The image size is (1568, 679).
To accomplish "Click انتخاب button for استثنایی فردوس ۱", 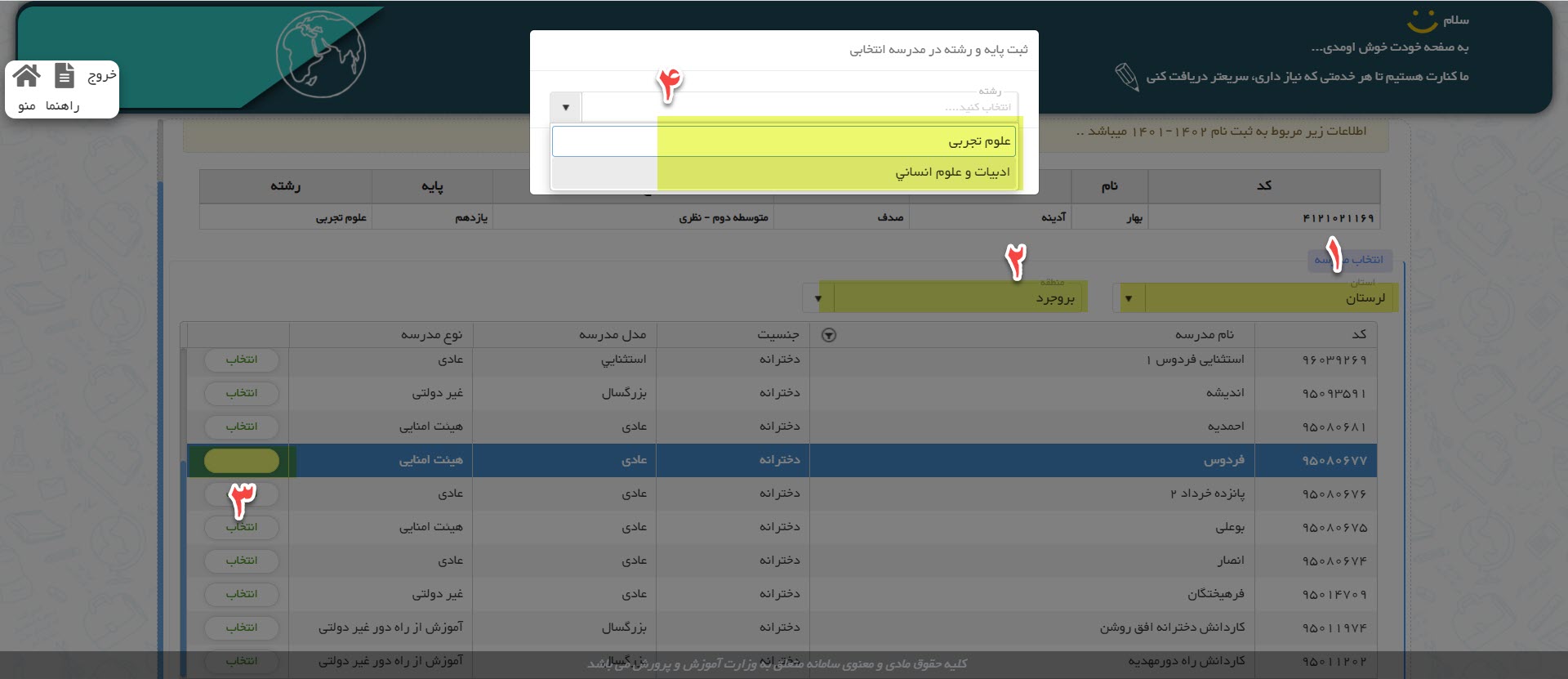I will click(x=241, y=360).
